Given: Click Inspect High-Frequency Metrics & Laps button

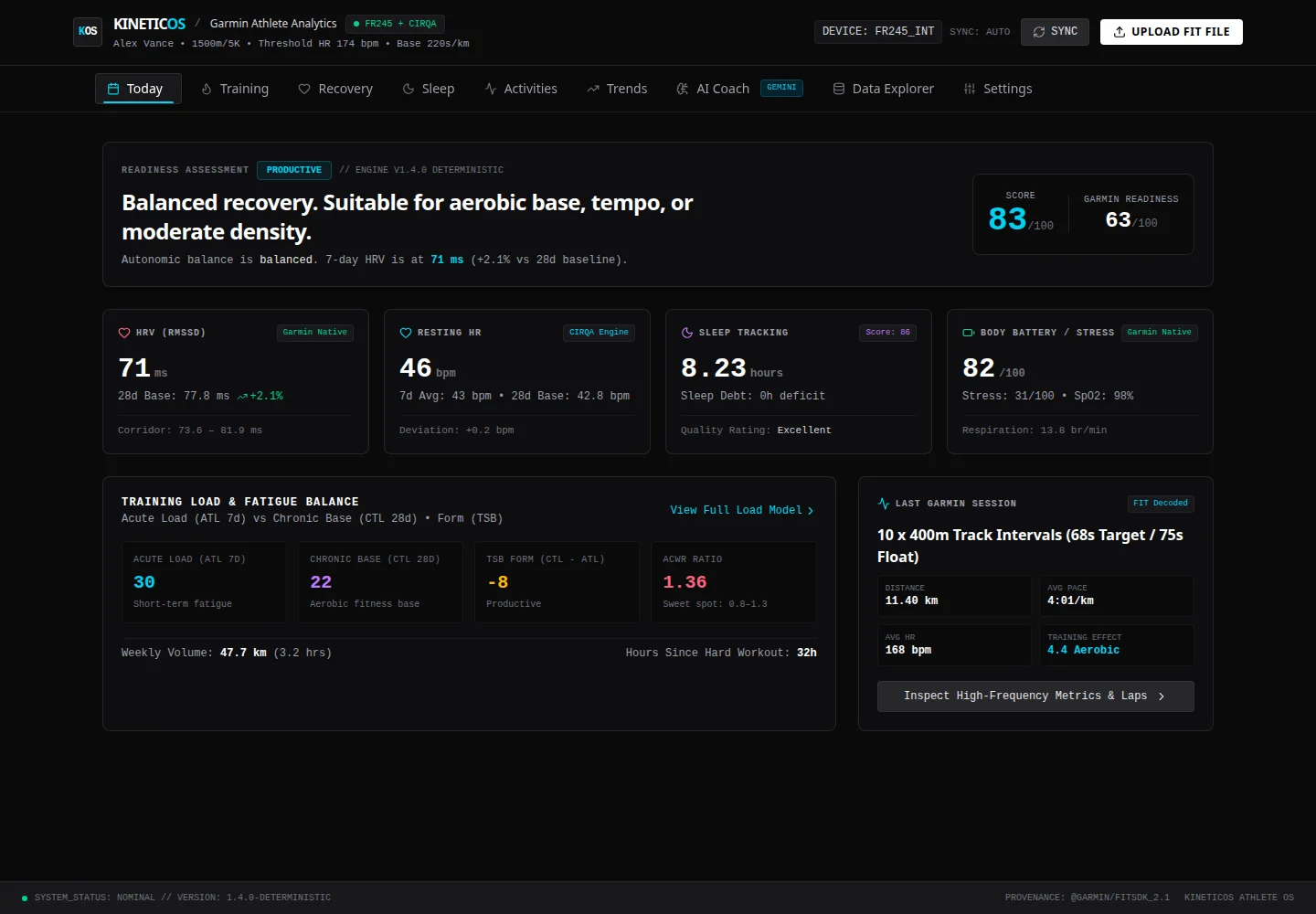Looking at the screenshot, I should pyautogui.click(x=1035, y=696).
